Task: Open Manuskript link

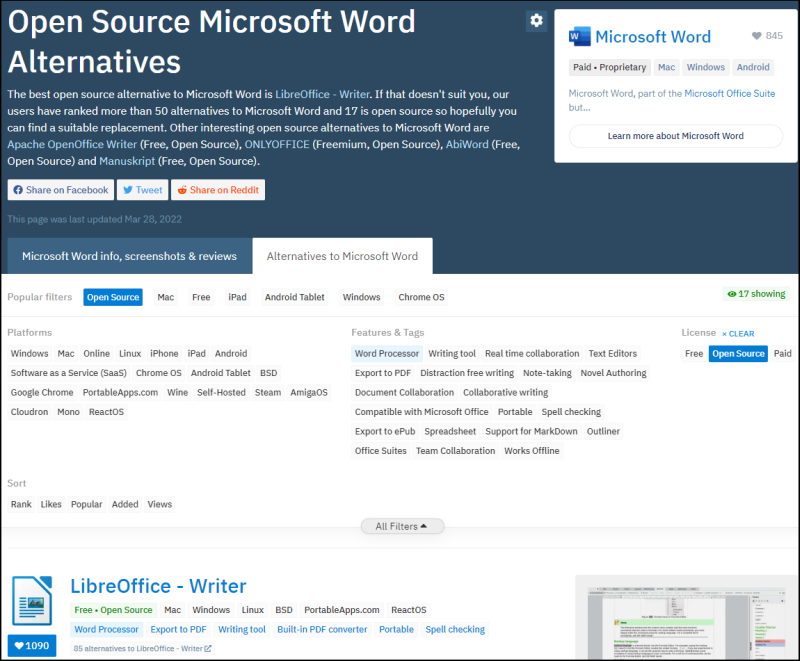Action: (127, 161)
